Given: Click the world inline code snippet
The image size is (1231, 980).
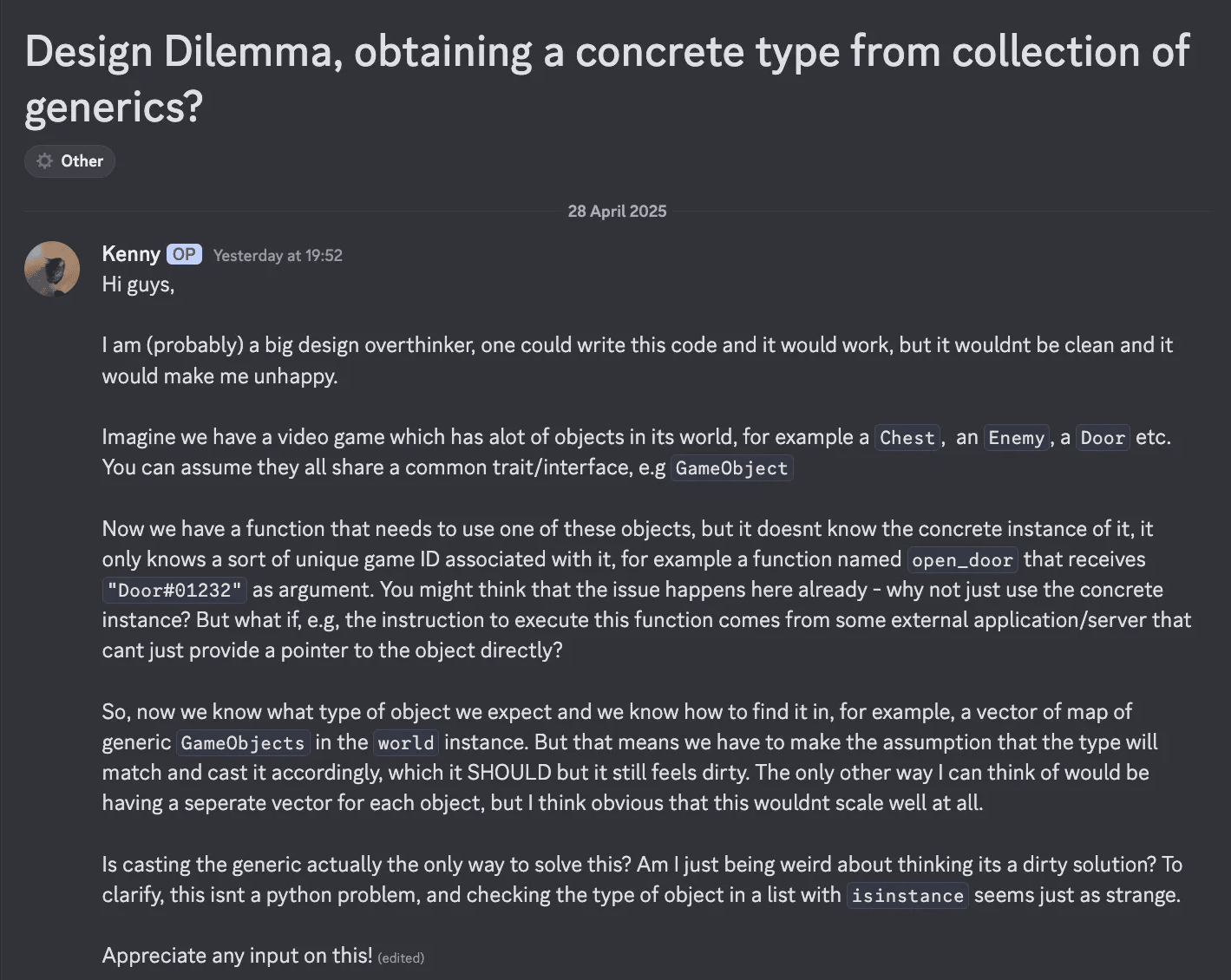Looking at the screenshot, I should point(406,743).
